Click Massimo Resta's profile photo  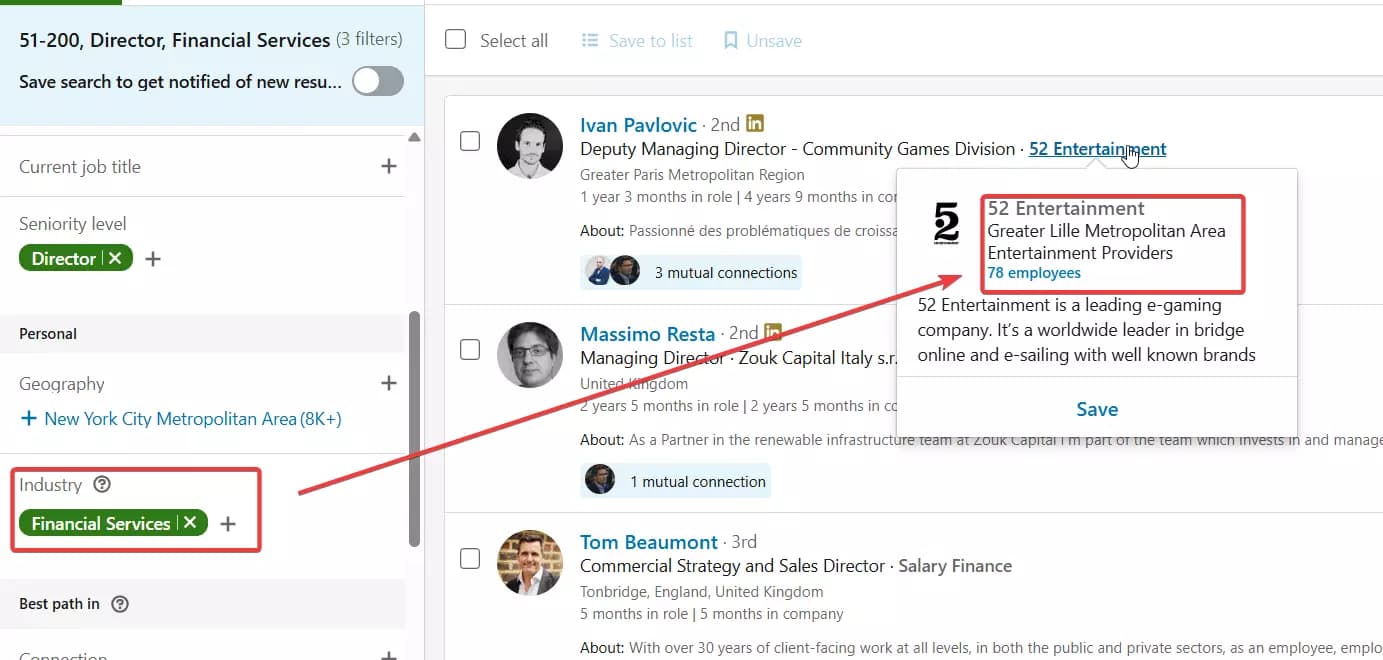(530, 355)
